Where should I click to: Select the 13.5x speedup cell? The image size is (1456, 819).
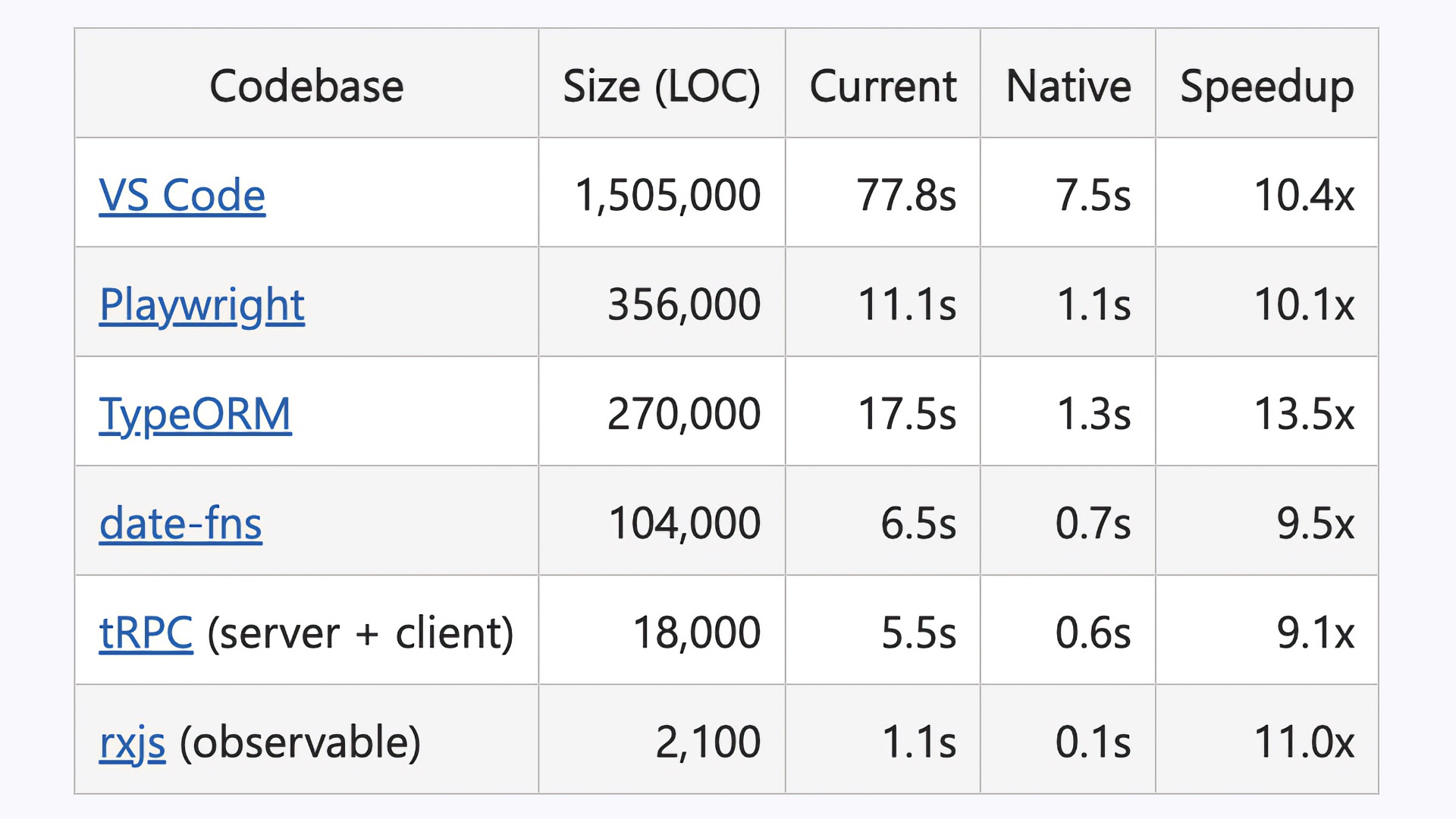coord(1266,411)
